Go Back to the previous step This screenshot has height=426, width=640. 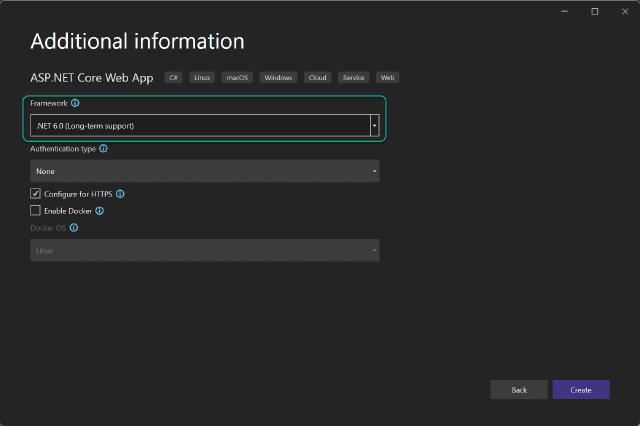pyautogui.click(x=519, y=389)
